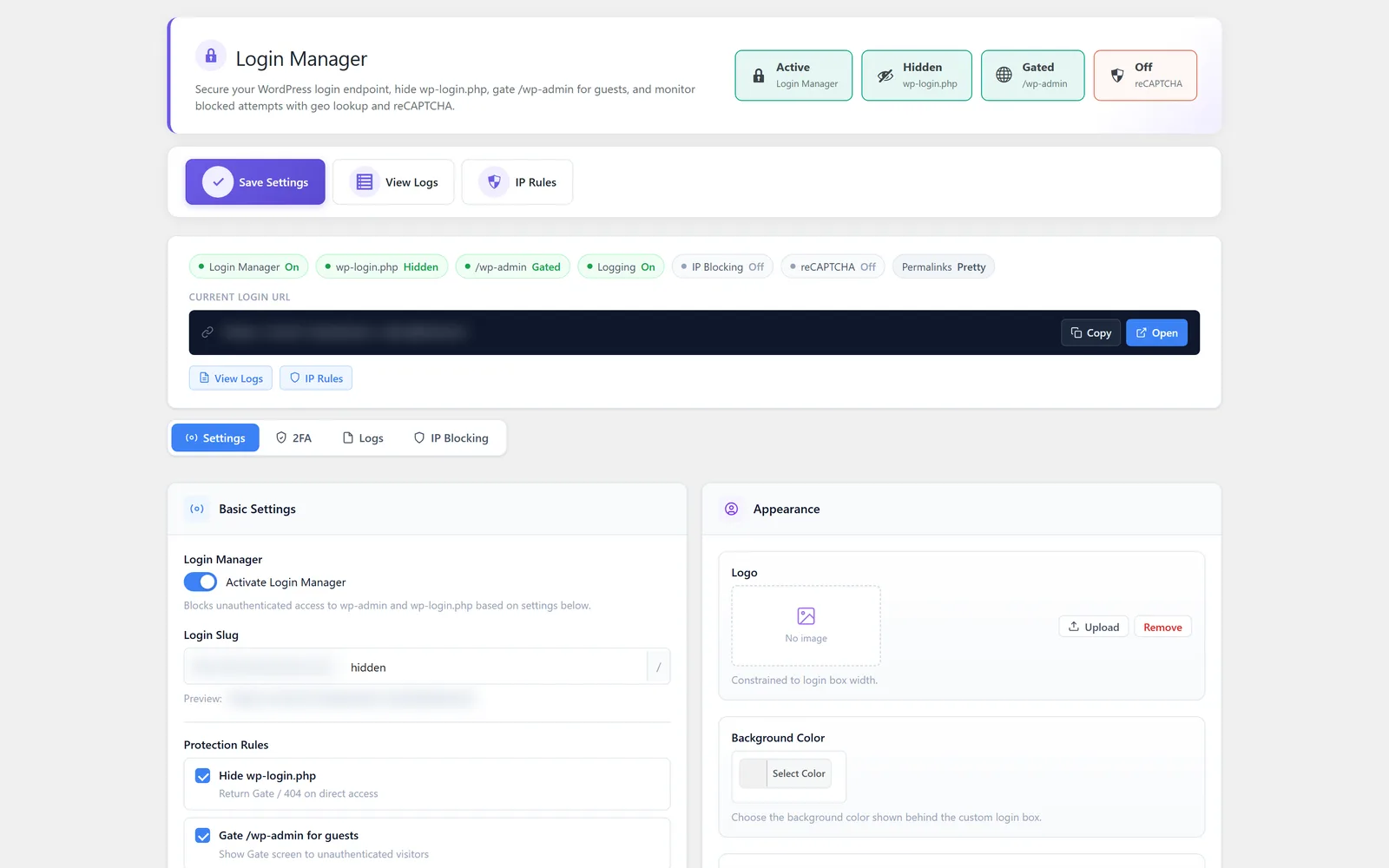Click the /wp-admin Gated status pill

(513, 266)
